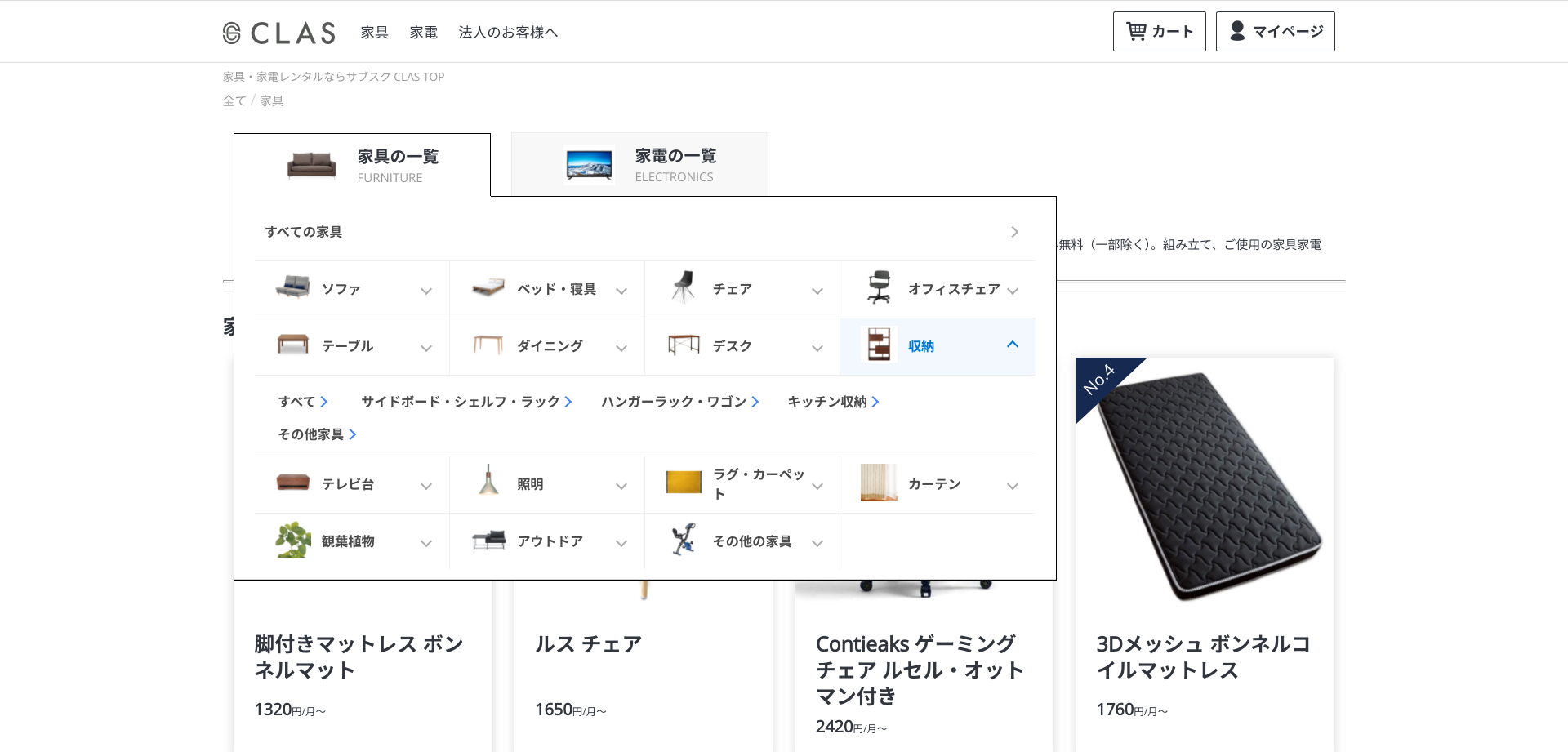
Task: Click the ベッド・寝具 bed icon
Action: pos(488,287)
